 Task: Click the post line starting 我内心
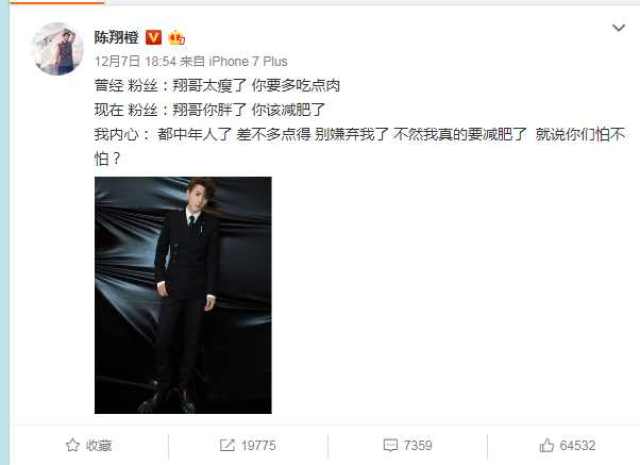coord(360,146)
